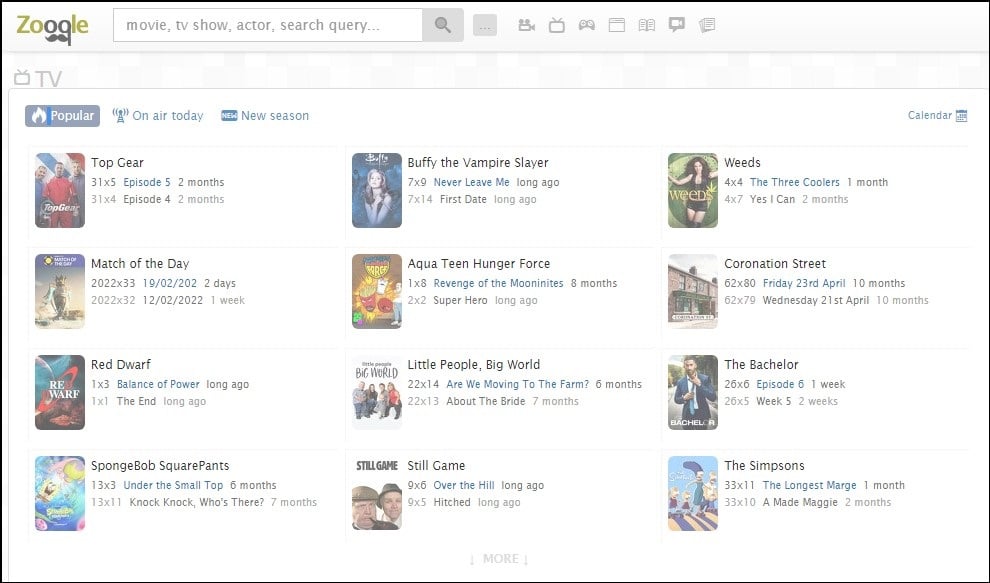
Task: Open the Coronation Street poster thumbnail
Action: [693, 291]
